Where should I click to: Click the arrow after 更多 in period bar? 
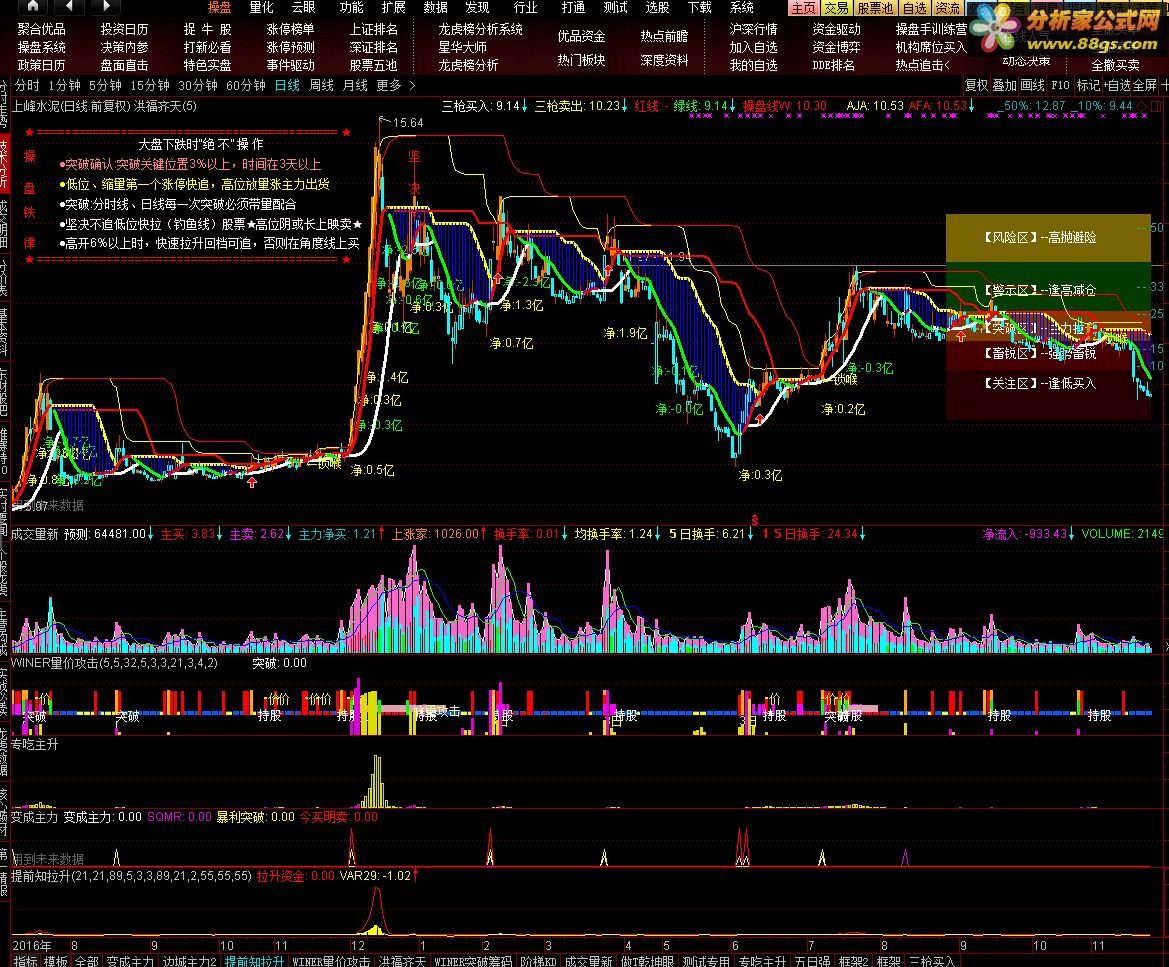(412, 86)
